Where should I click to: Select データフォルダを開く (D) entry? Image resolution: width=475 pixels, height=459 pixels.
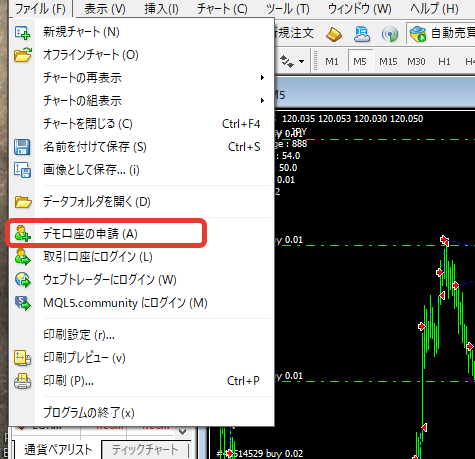141,202
